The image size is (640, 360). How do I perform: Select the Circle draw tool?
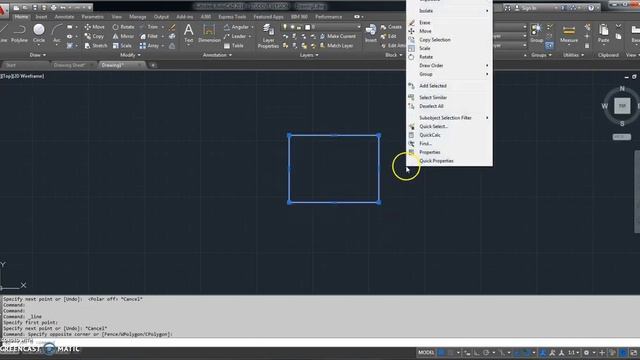tap(39, 33)
